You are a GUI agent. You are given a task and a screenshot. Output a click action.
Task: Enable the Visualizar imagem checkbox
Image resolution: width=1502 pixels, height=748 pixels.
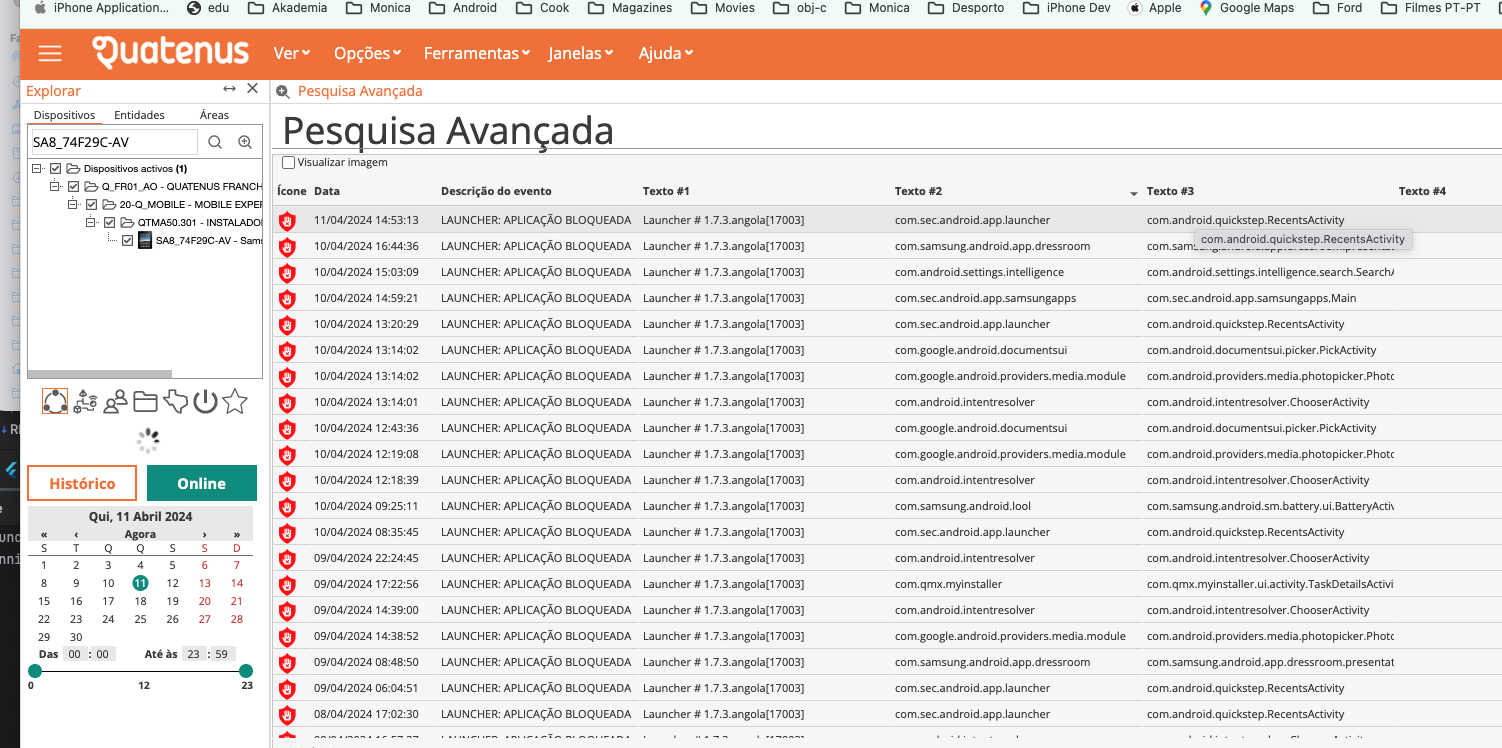point(289,162)
